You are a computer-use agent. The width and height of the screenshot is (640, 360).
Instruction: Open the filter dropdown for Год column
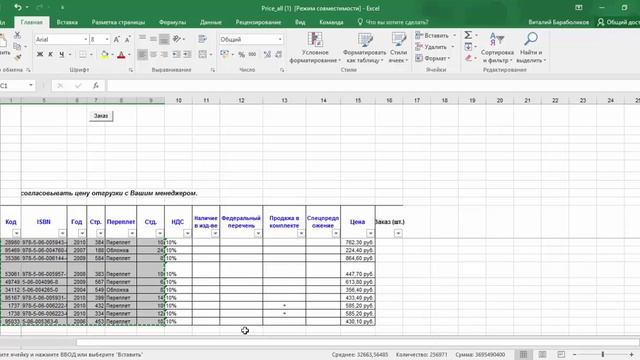tap(82, 233)
